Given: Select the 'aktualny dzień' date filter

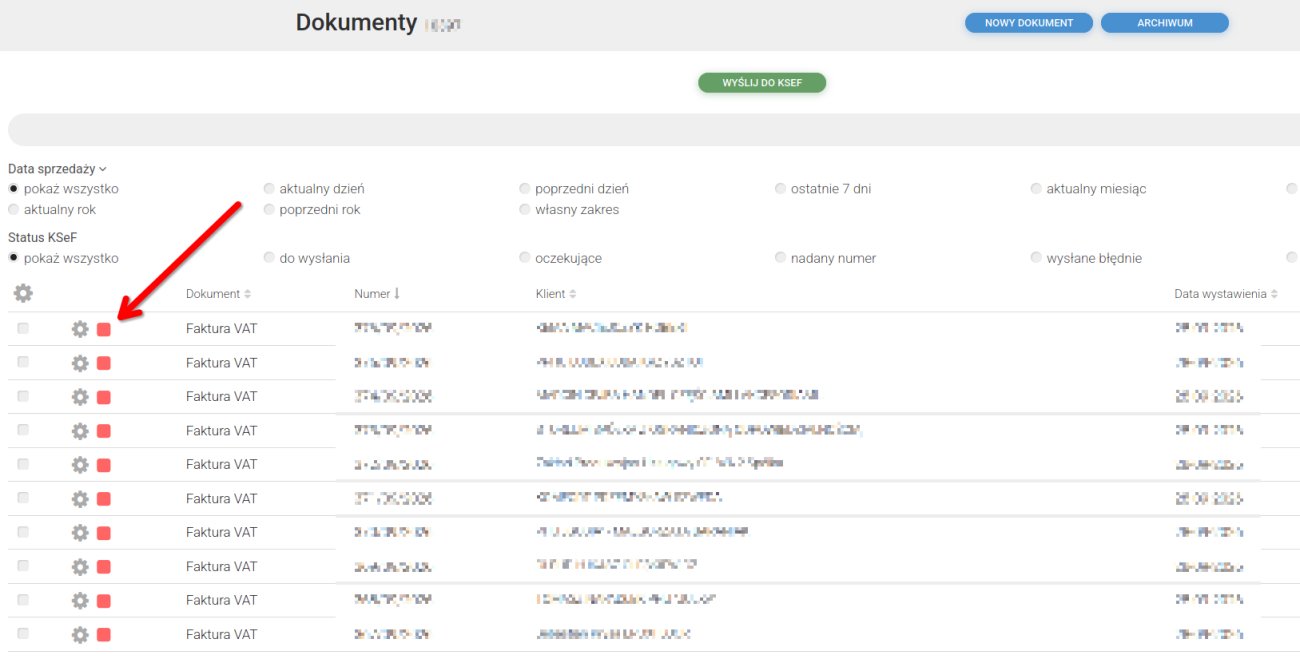Looking at the screenshot, I should [269, 188].
